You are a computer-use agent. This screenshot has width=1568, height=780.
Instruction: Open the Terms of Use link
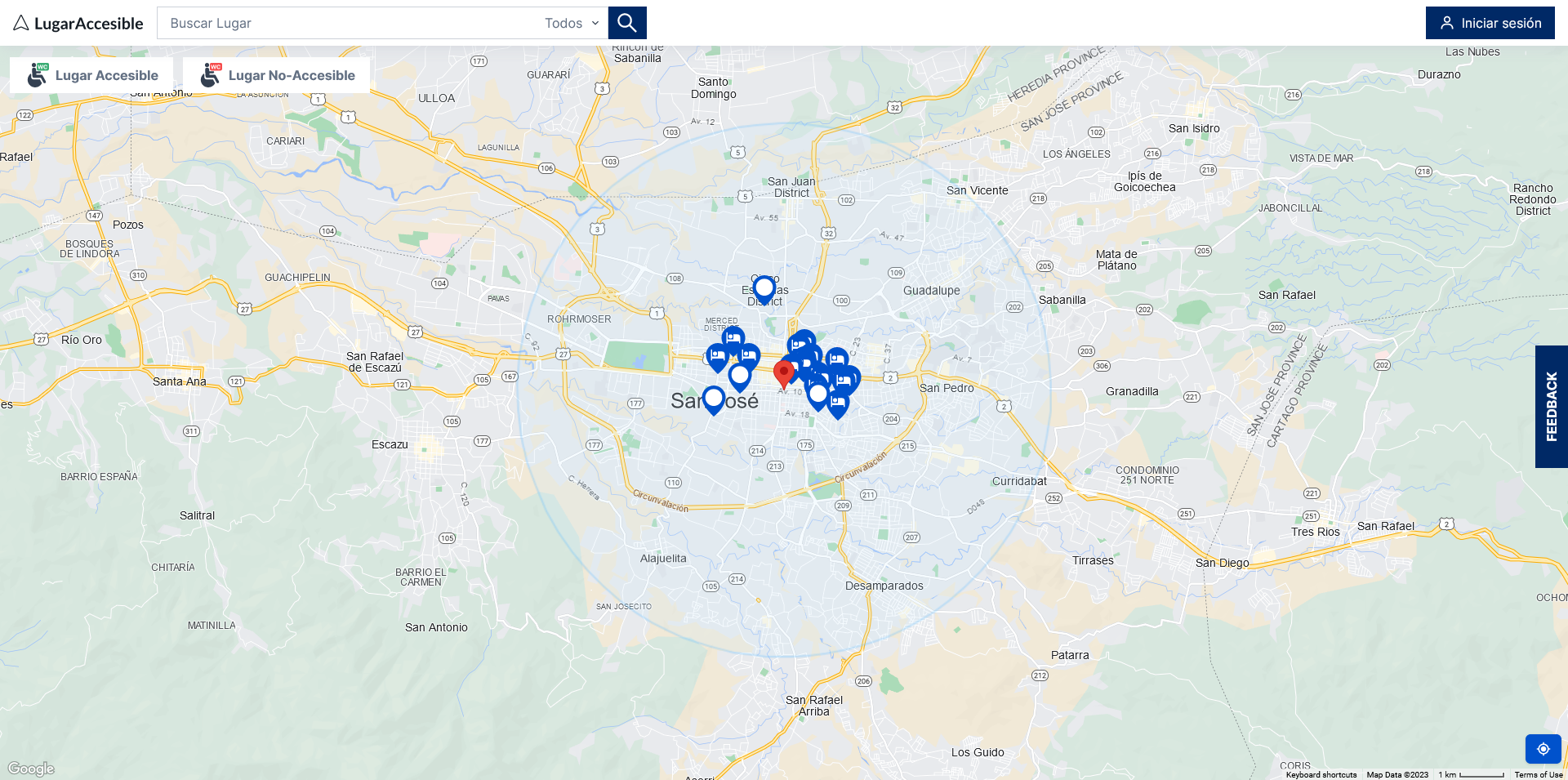pyautogui.click(x=1539, y=775)
